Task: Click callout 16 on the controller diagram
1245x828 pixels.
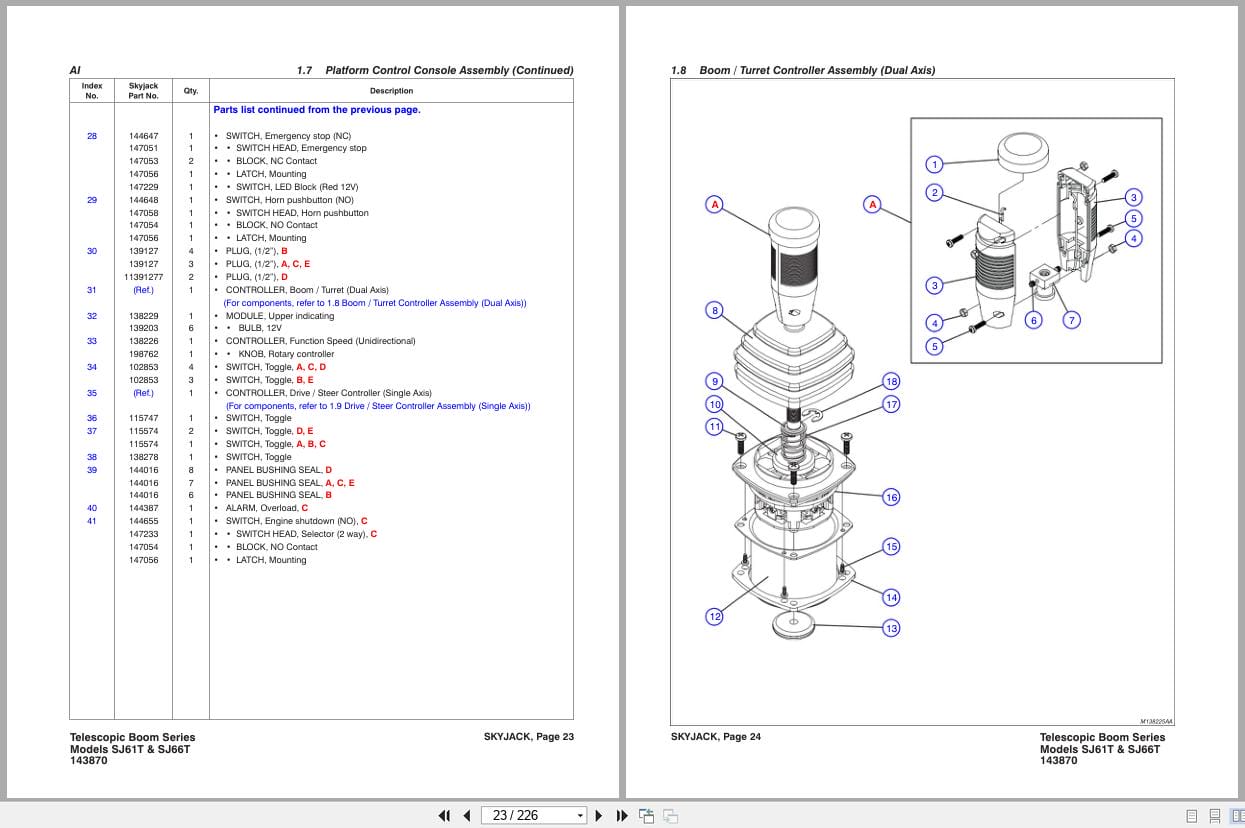Action: 891,497
